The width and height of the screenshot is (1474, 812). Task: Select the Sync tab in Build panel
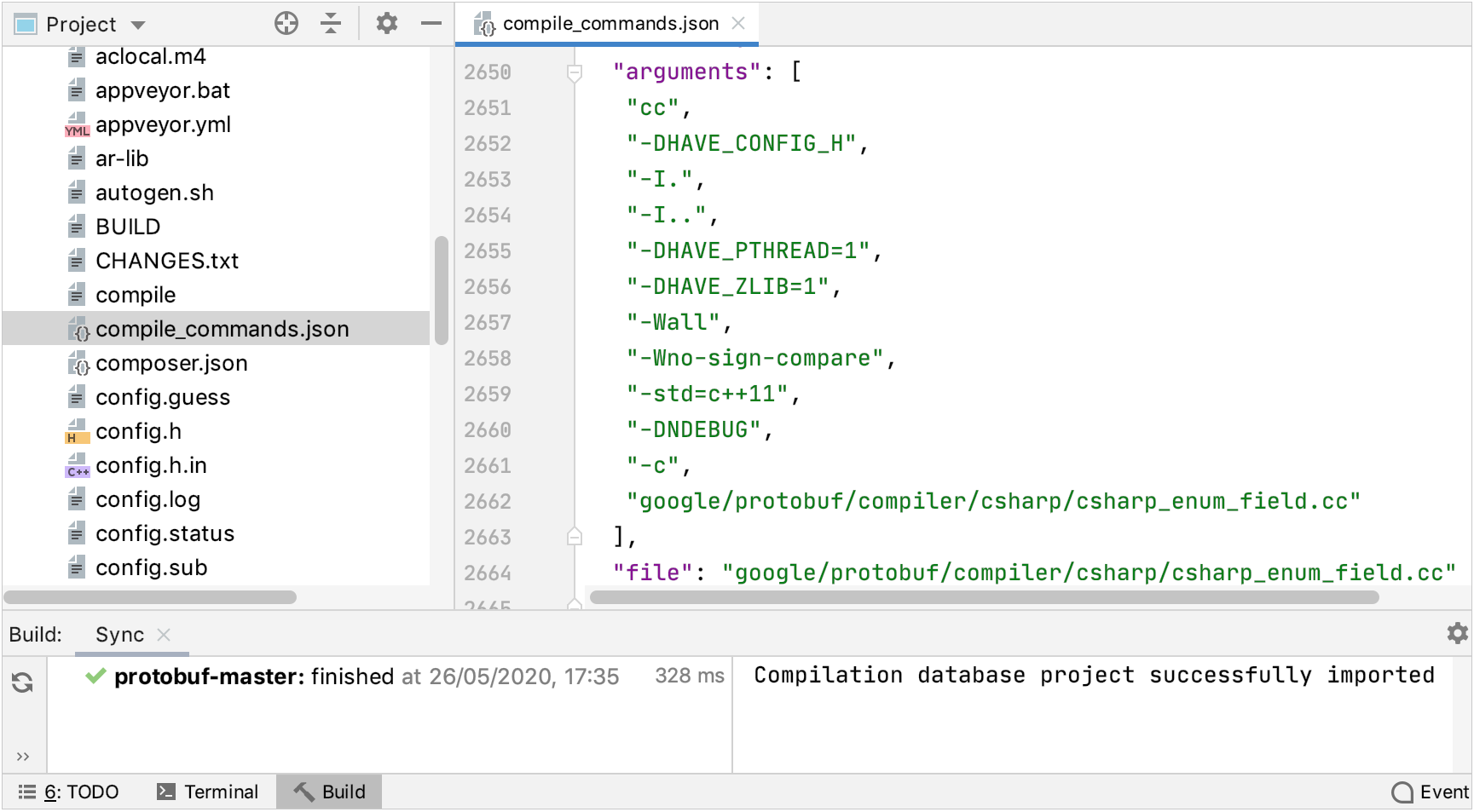[x=119, y=635]
